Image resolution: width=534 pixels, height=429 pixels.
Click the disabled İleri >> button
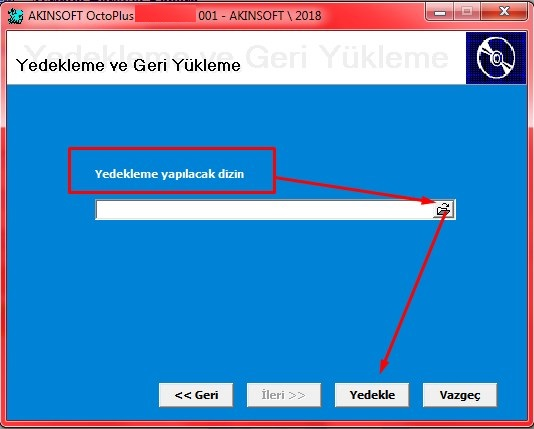[284, 395]
